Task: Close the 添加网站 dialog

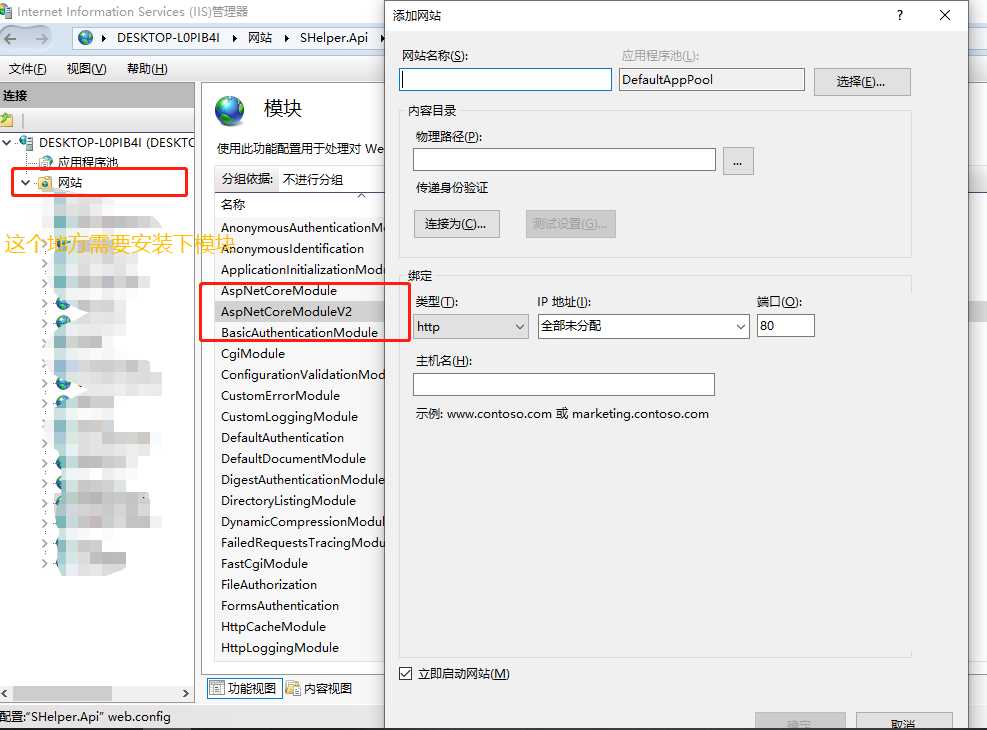Action: pyautogui.click(x=945, y=15)
